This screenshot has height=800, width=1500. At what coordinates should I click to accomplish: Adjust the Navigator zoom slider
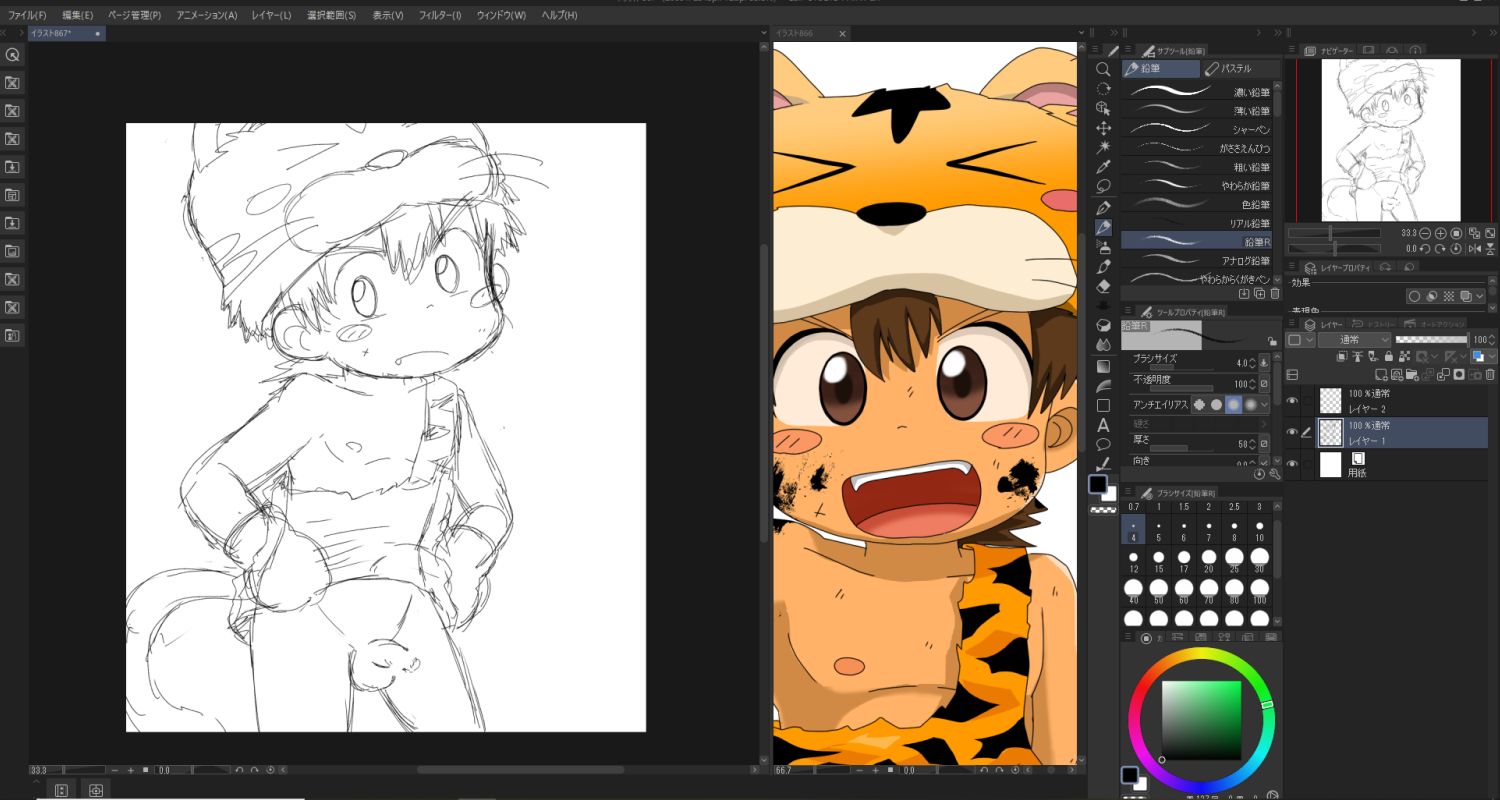[x=1334, y=233]
